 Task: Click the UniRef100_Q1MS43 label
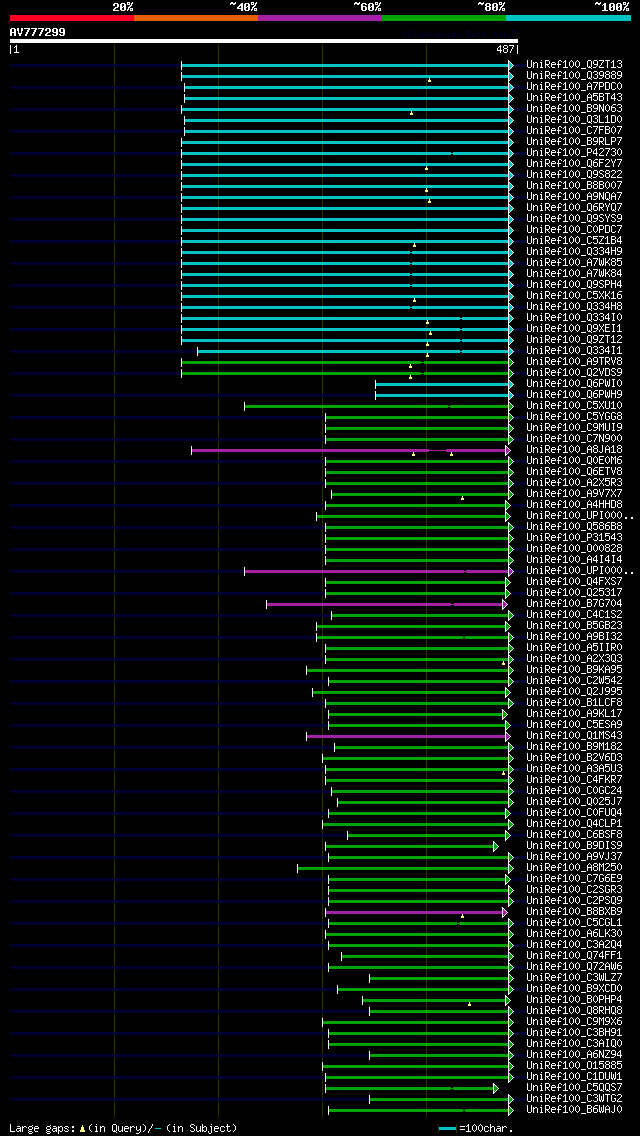click(575, 736)
